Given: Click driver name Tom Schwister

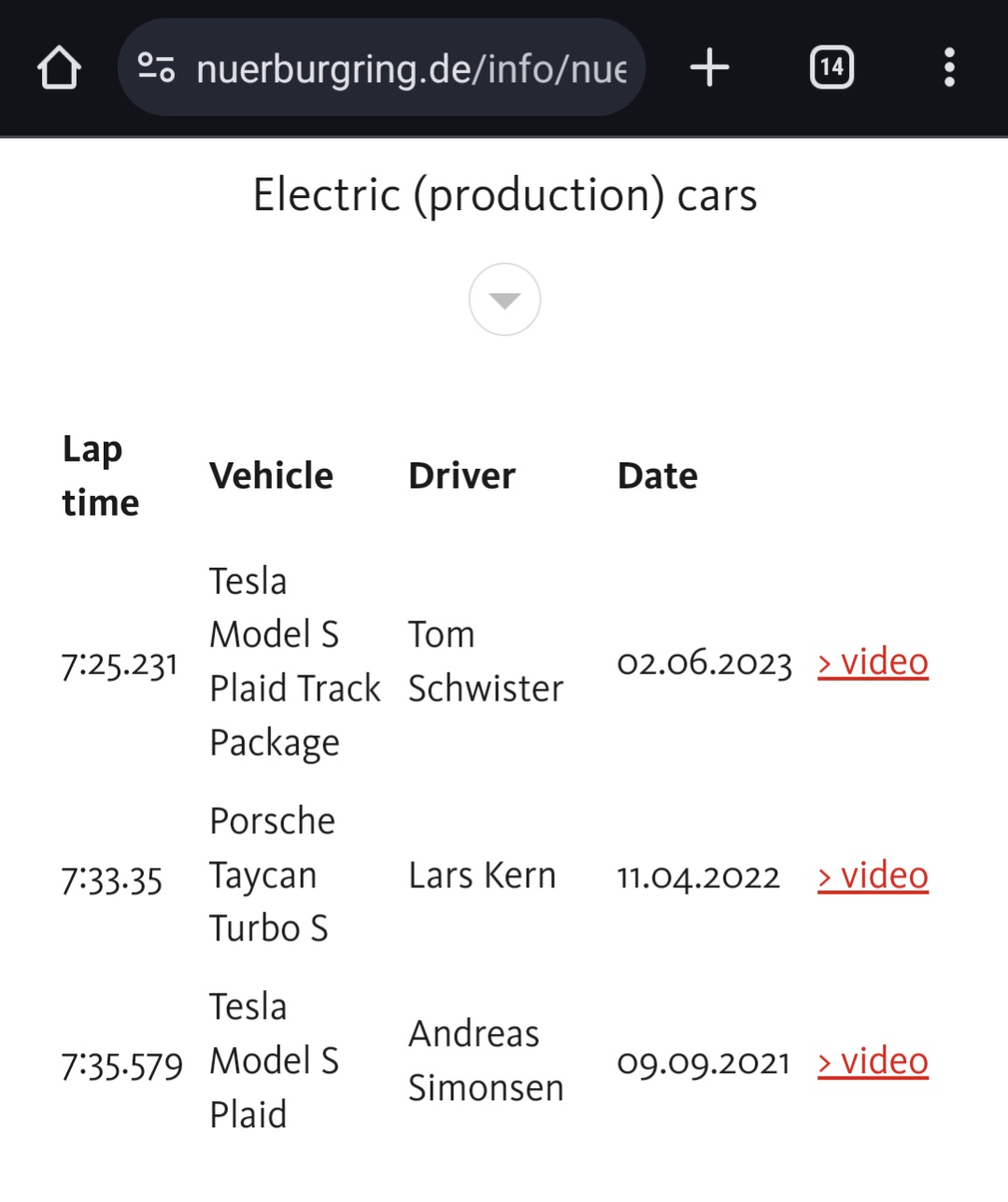Looking at the screenshot, I should point(485,662).
